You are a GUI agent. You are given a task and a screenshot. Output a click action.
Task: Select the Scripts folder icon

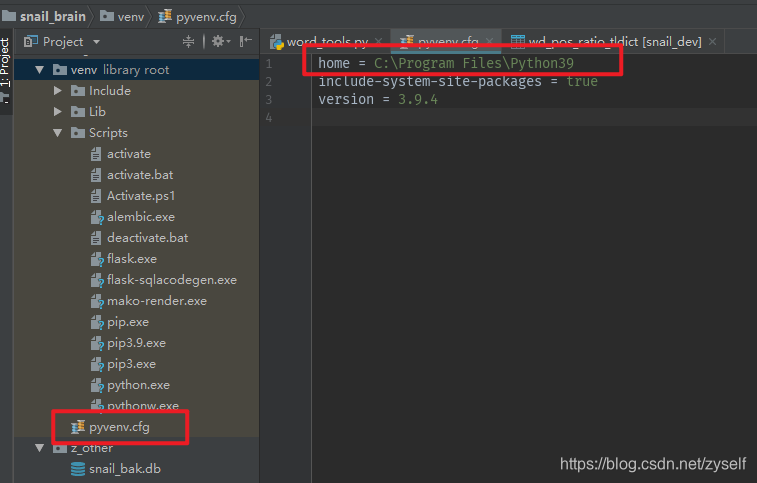78,133
